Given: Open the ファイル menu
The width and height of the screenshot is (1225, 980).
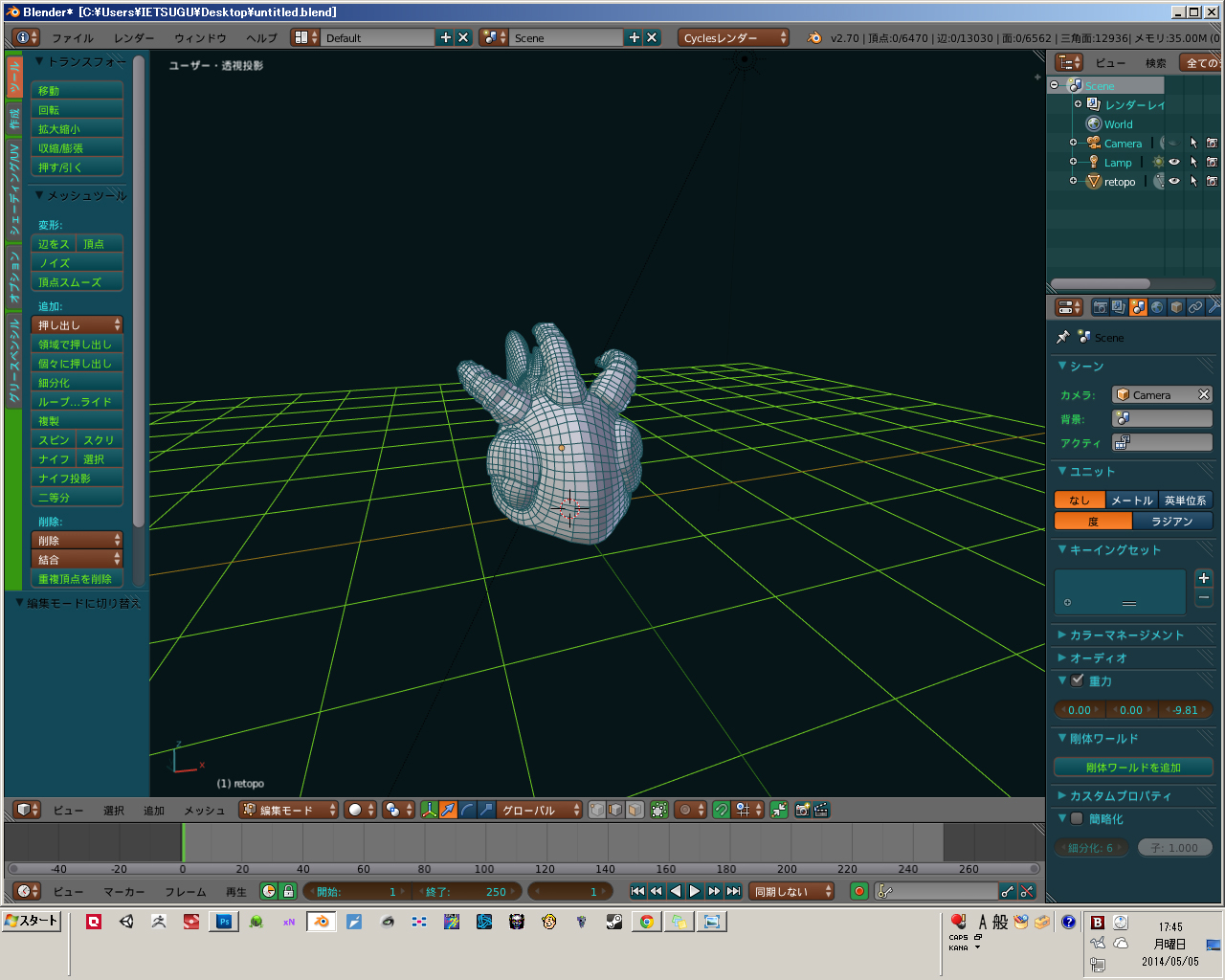Looking at the screenshot, I should (73, 38).
